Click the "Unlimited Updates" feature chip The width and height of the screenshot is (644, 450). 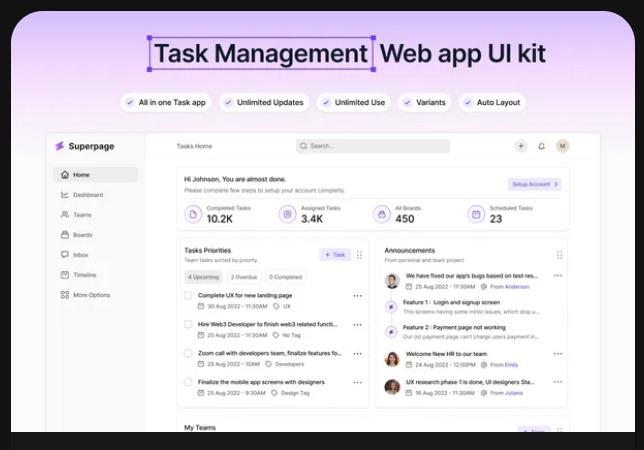coord(264,102)
